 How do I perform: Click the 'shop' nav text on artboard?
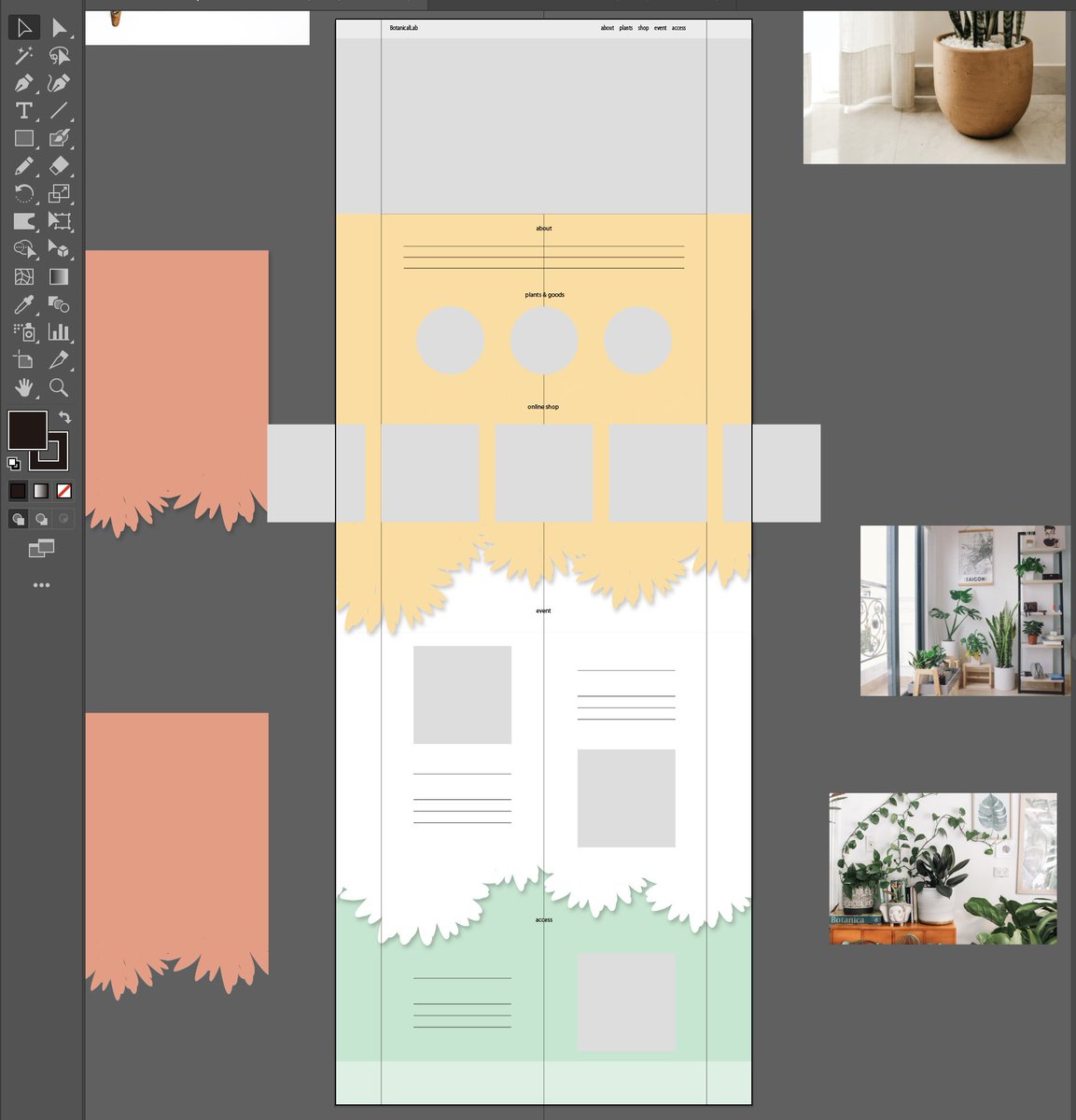click(x=643, y=28)
